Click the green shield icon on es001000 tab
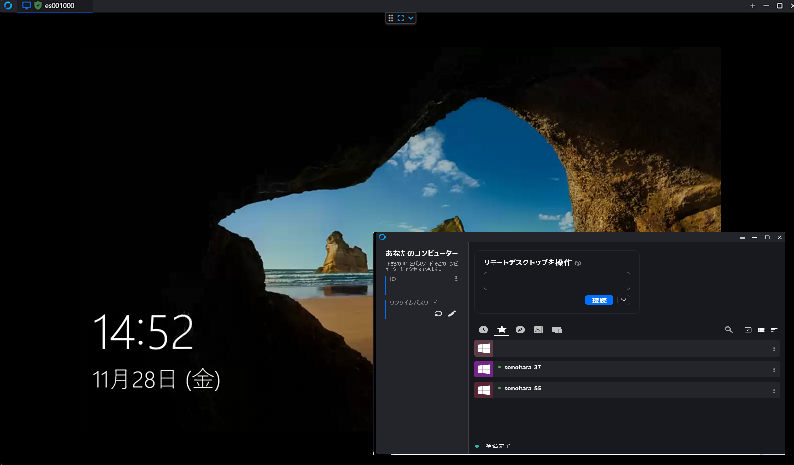The image size is (794, 465). point(38,6)
